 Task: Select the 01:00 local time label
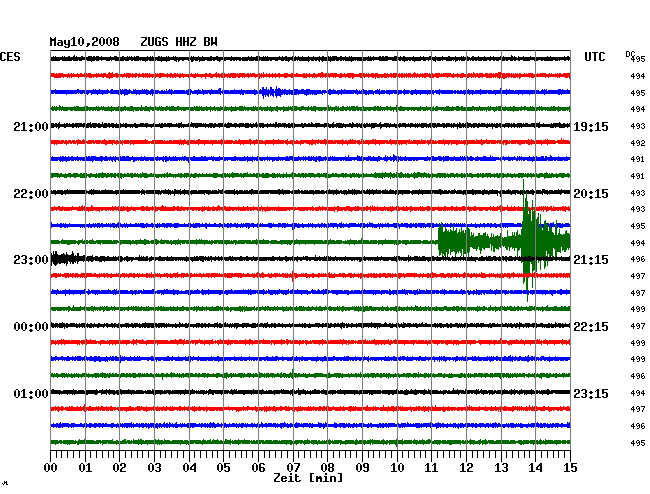[31, 393]
